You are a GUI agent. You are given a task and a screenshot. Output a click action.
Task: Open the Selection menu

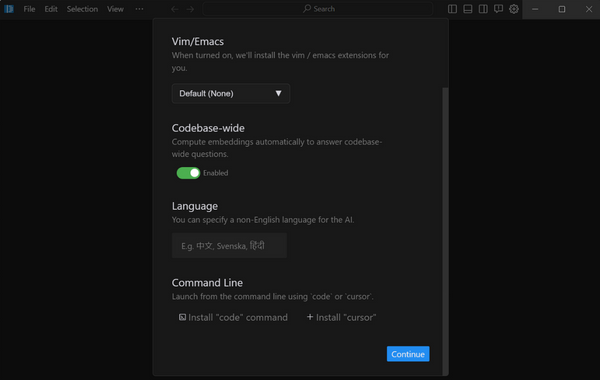coord(82,9)
